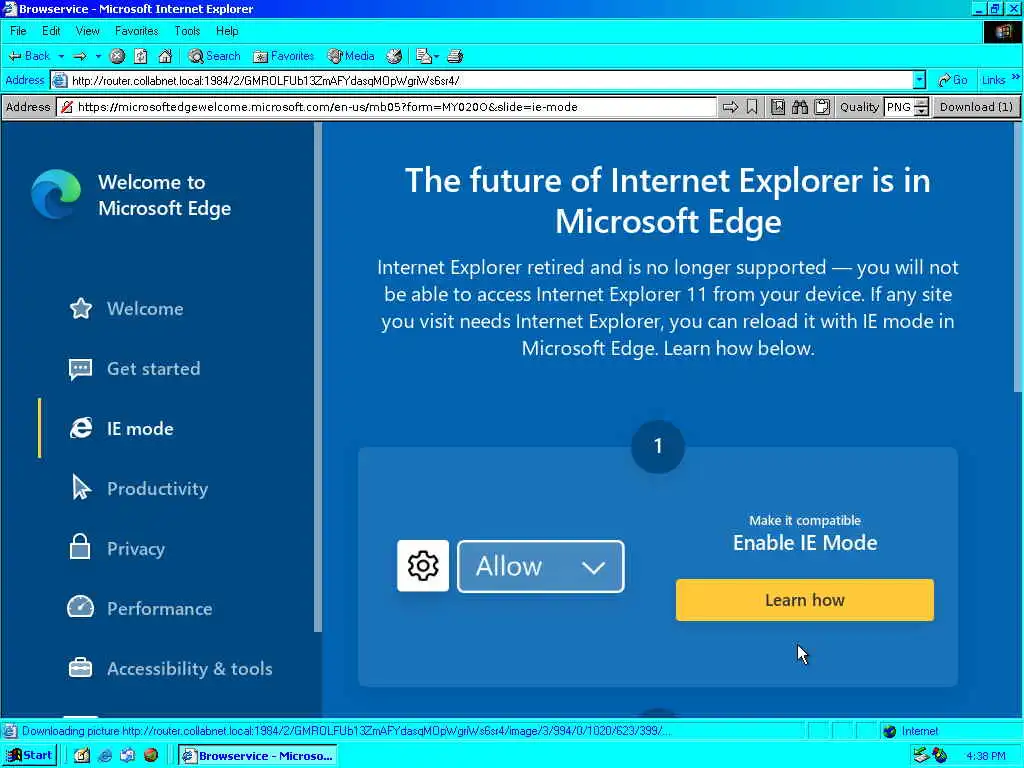Screen dimensions: 1024x768
Task: Go to the home page icon
Action: pos(165,56)
